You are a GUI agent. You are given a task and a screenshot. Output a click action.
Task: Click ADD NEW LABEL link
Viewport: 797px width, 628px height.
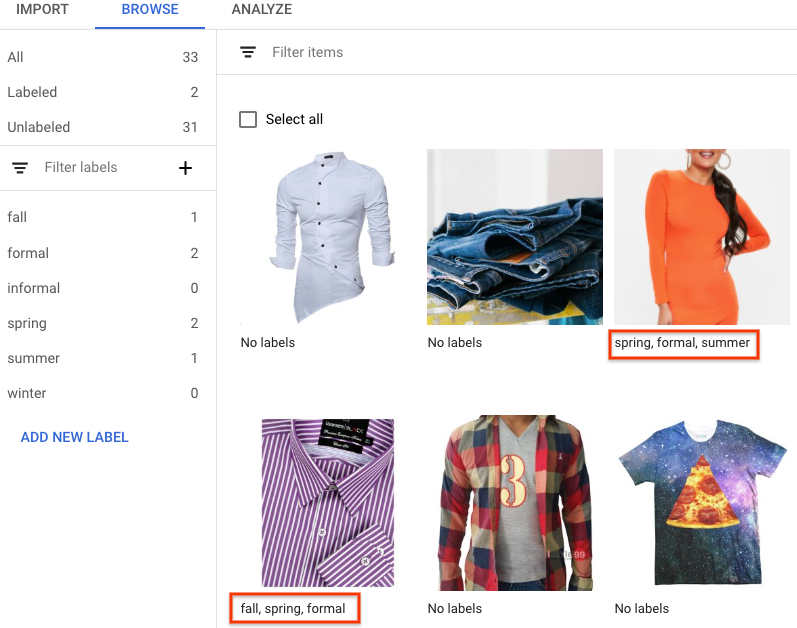pos(75,437)
